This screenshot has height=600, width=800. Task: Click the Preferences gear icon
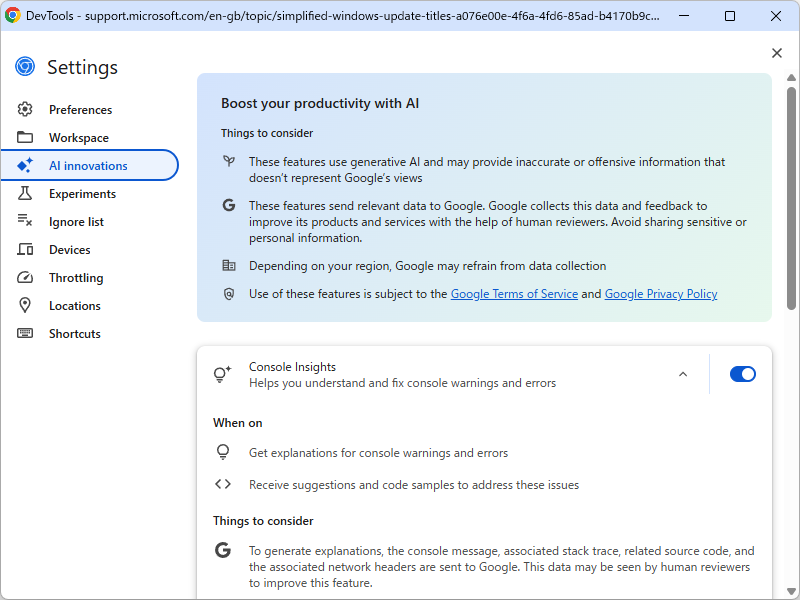(26, 110)
